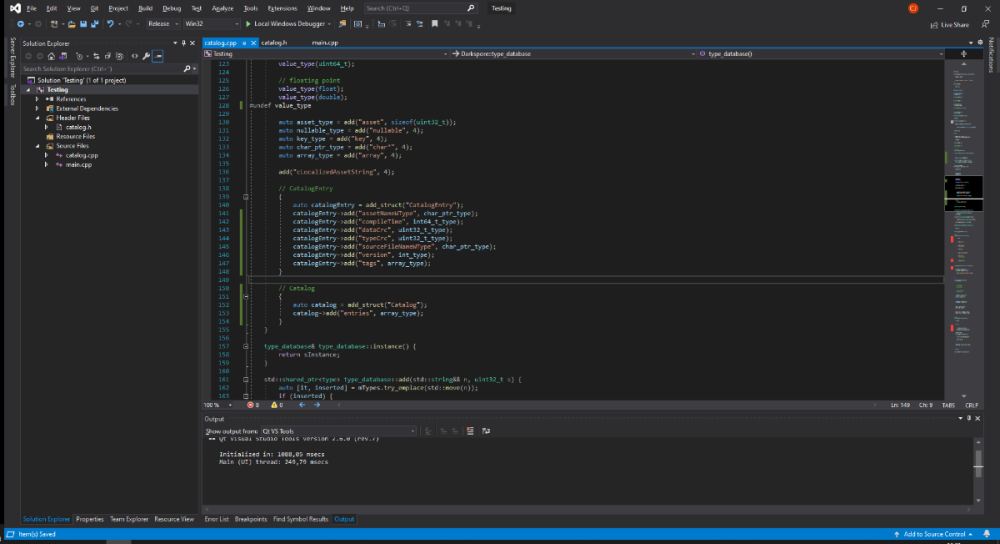Toggle Preview Selected Items button in Solution Explorer
1000x544 pixels.
click(x=158, y=56)
